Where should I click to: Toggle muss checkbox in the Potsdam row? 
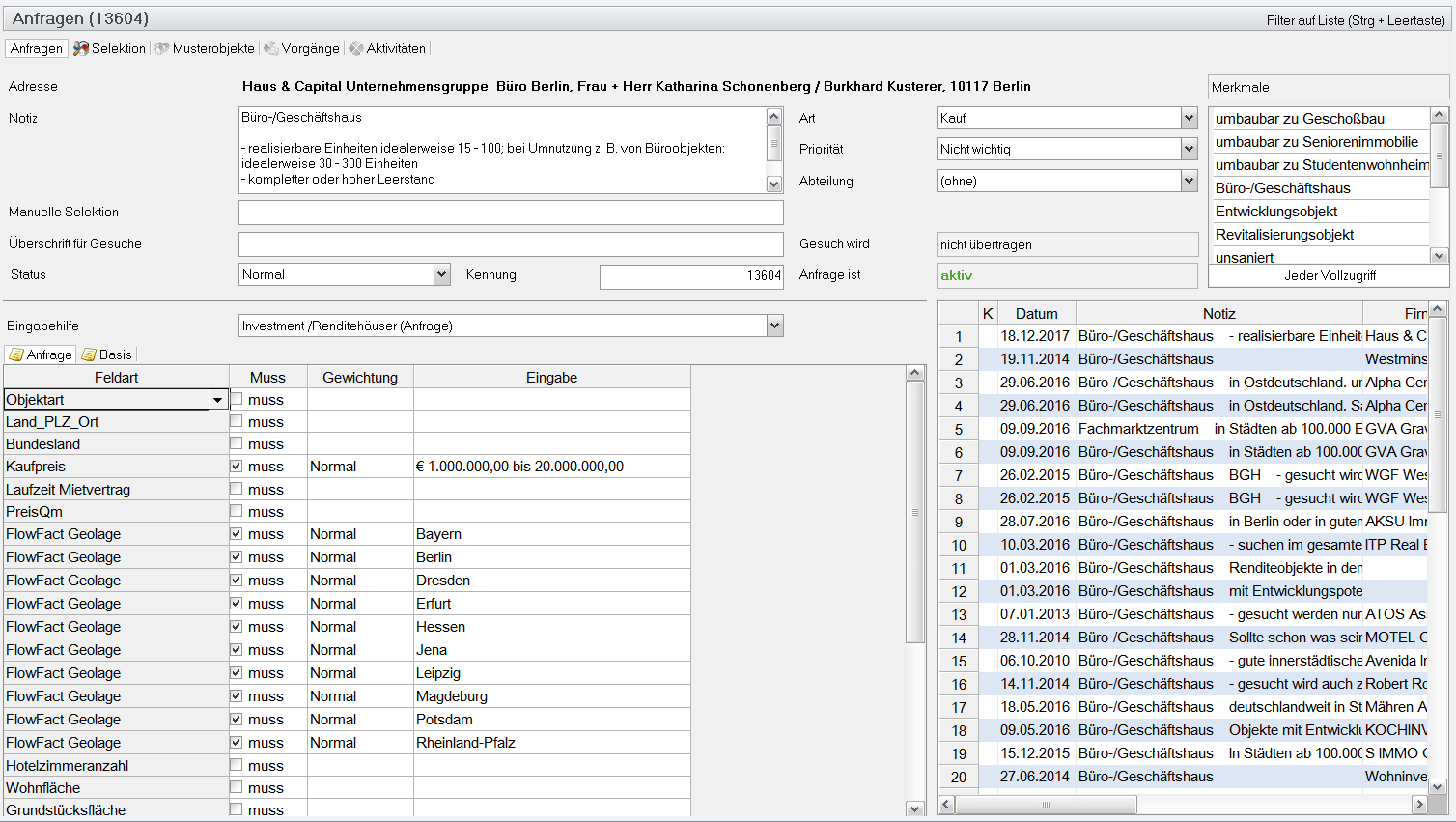point(237,719)
